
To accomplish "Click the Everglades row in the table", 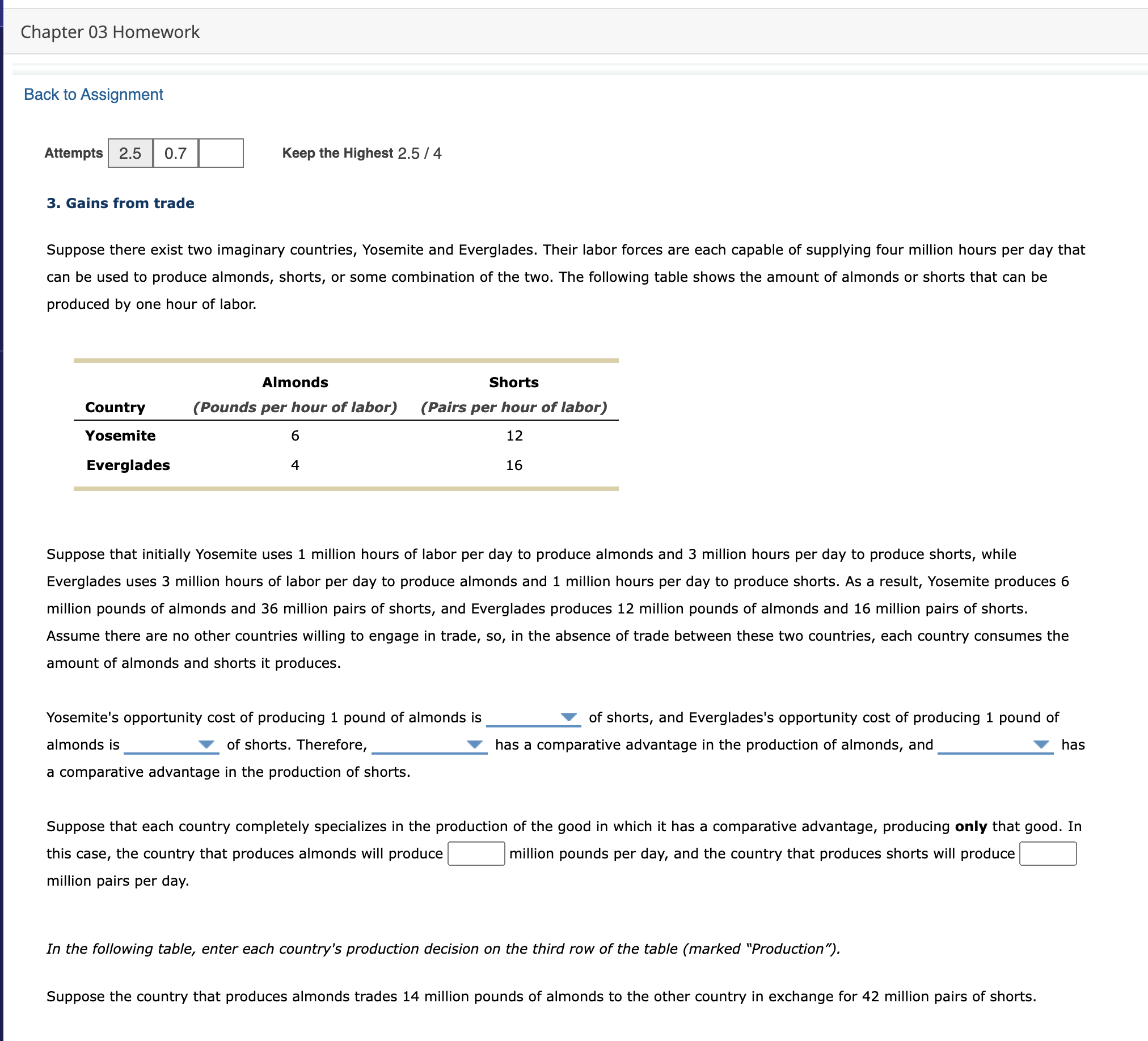I will [128, 464].
